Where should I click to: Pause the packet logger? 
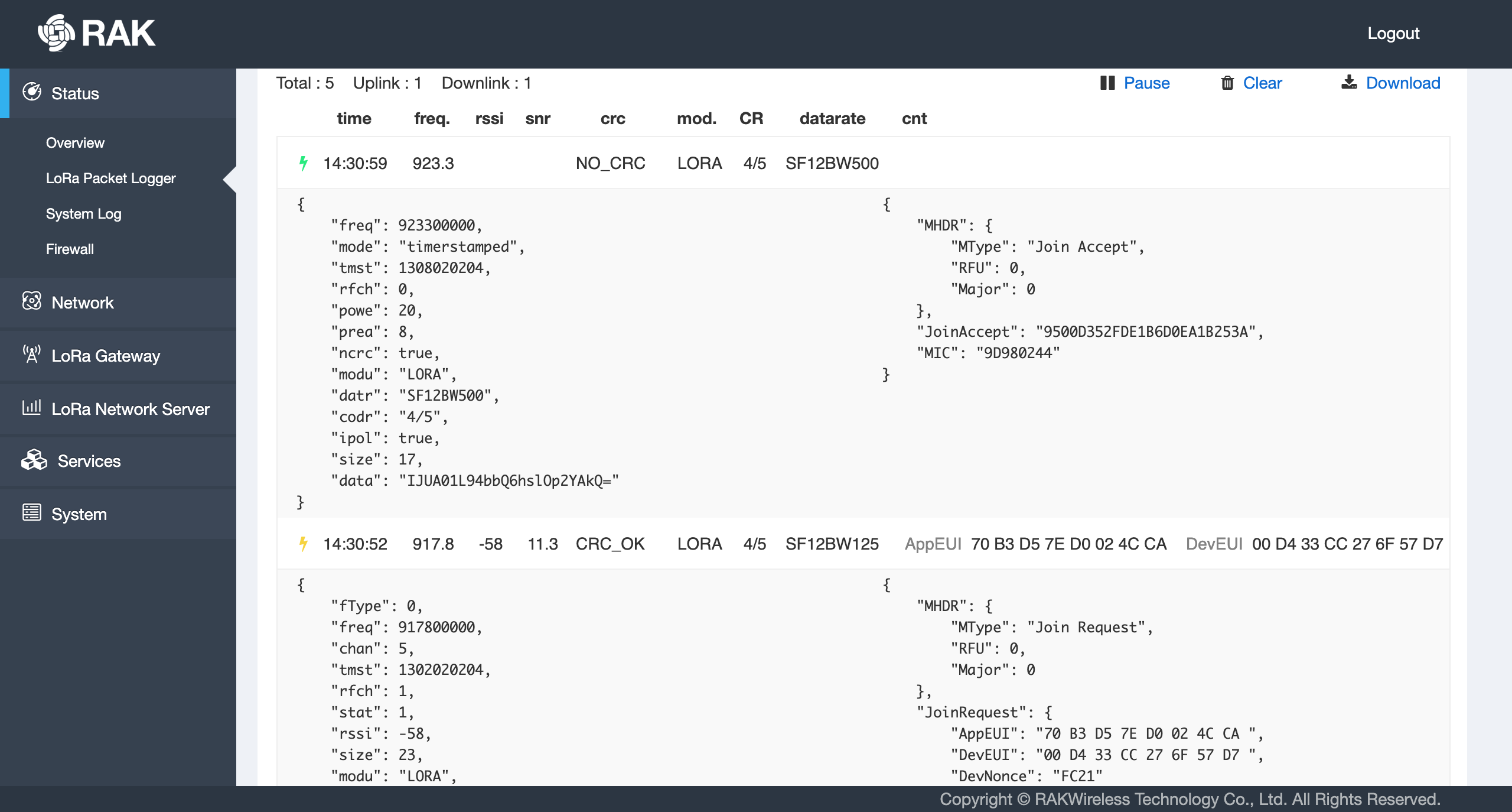[x=1146, y=83]
